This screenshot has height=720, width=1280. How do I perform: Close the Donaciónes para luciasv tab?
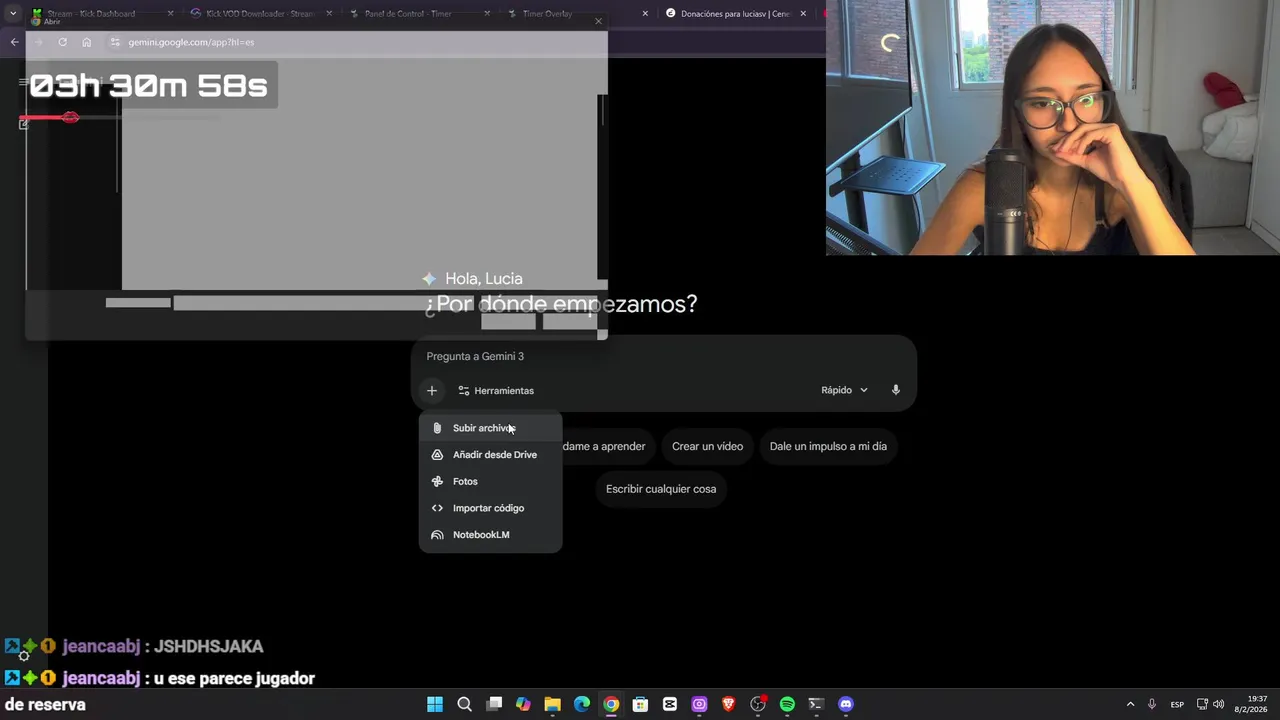coord(803,14)
